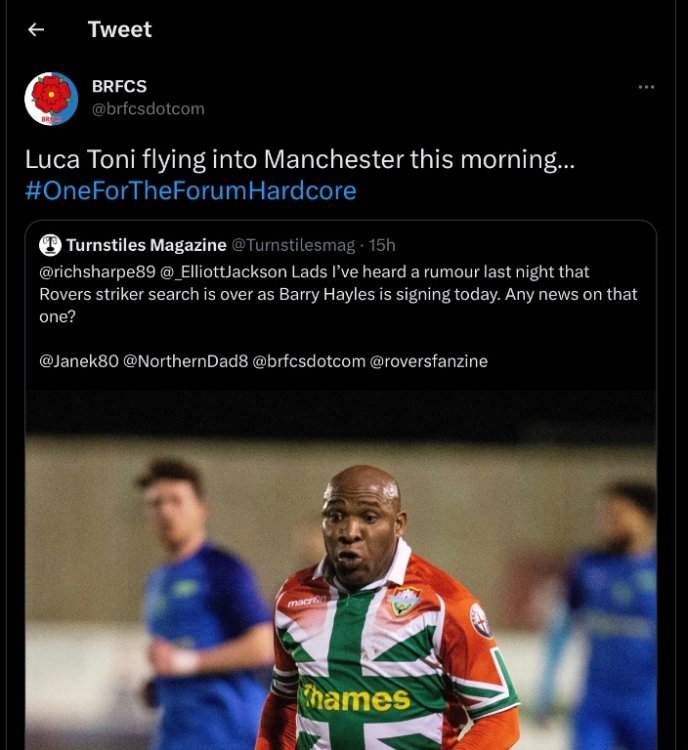The image size is (688, 750).
Task: Open the @brfcsdotcom mention in quoted tweet
Action: [309, 361]
